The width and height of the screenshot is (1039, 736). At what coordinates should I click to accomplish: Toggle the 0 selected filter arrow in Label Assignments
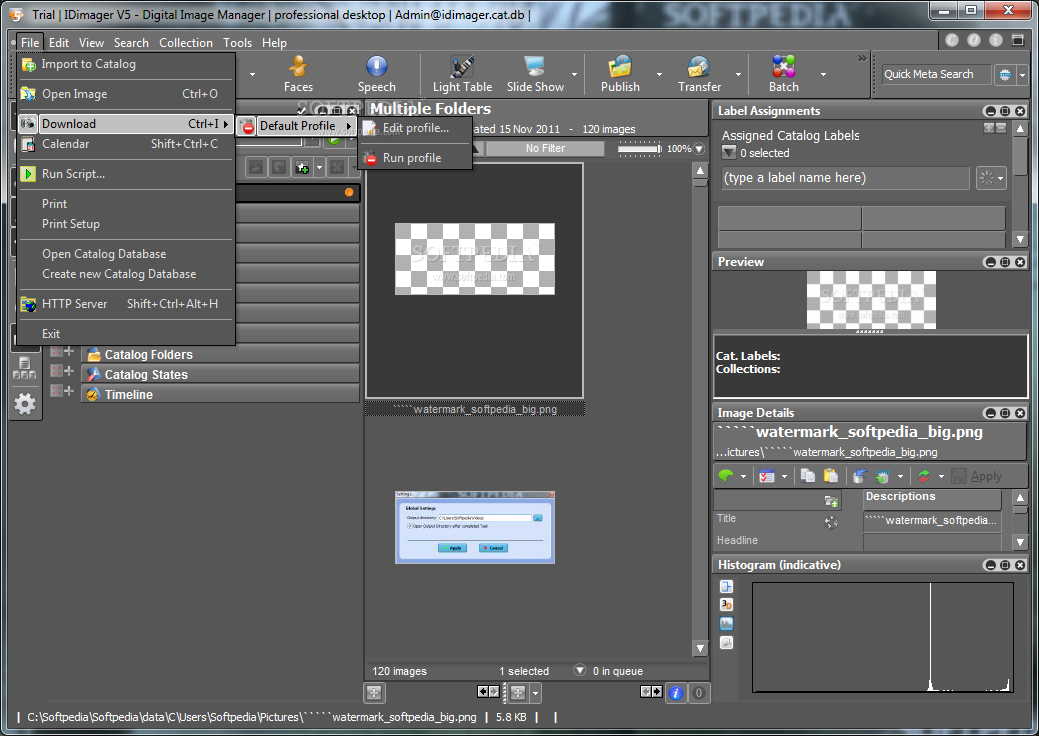(729, 153)
